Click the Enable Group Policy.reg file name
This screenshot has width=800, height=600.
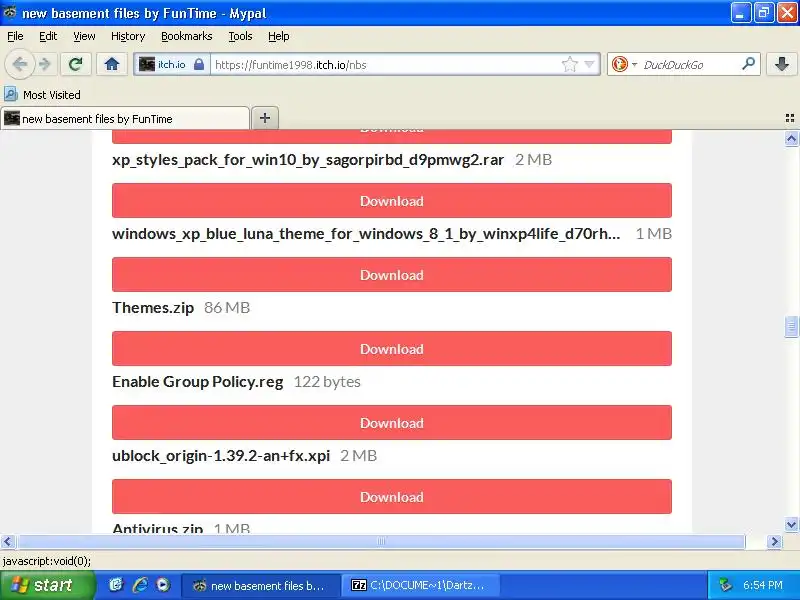197,382
